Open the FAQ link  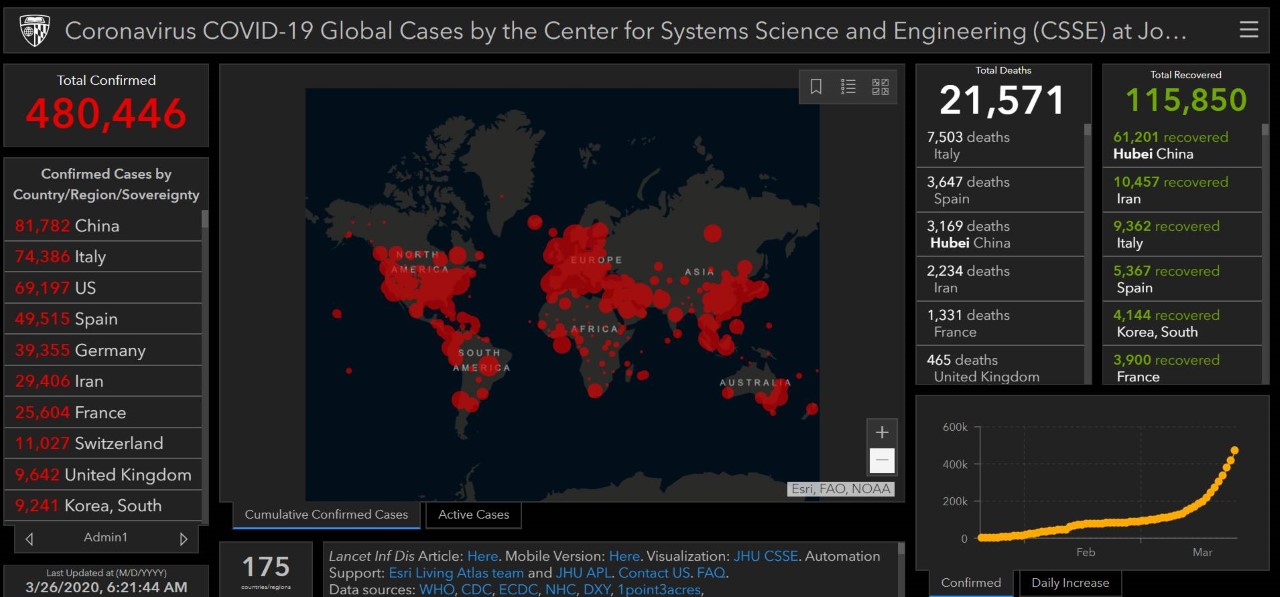click(x=711, y=573)
